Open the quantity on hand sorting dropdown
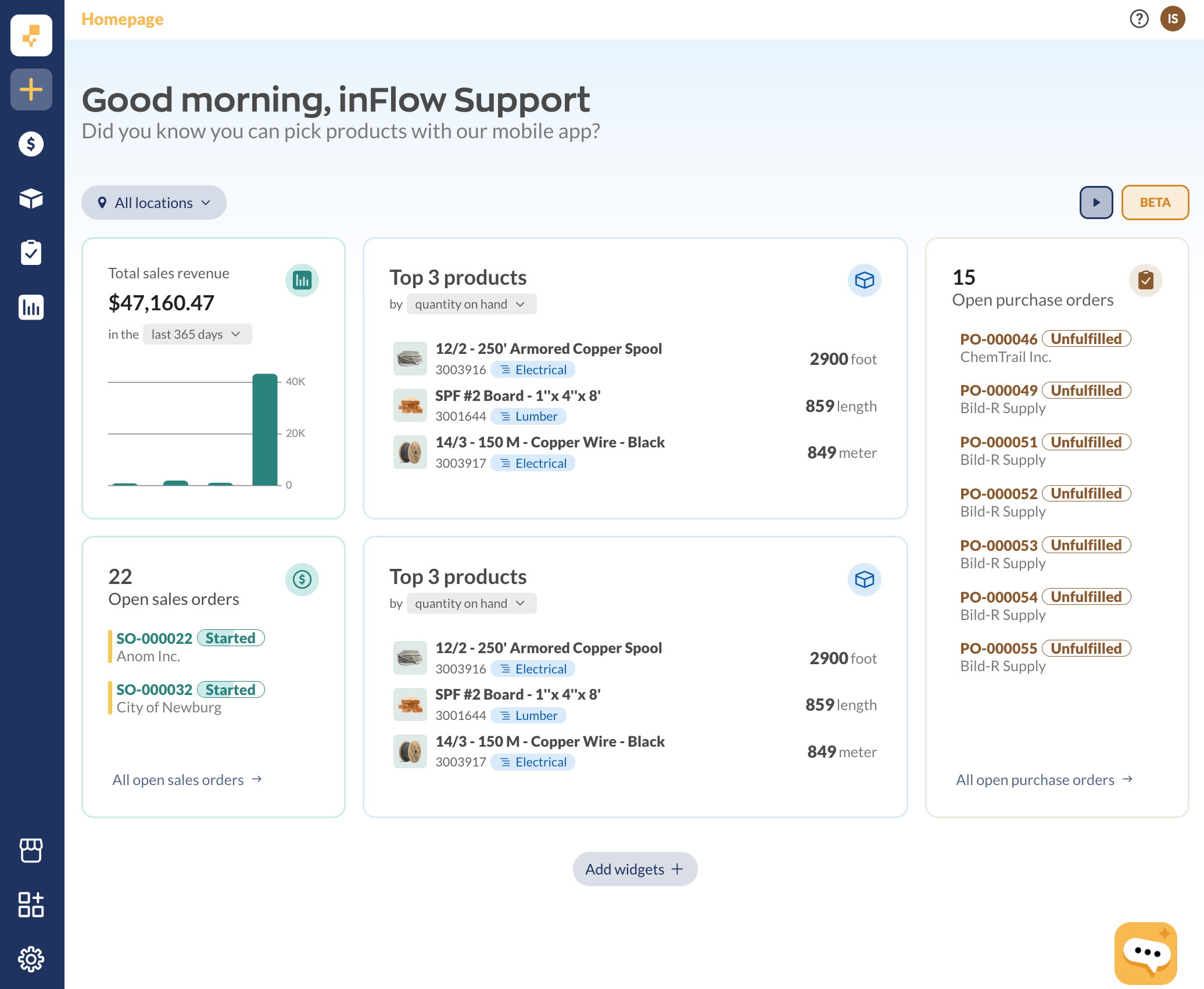The image size is (1204, 989). pos(471,304)
